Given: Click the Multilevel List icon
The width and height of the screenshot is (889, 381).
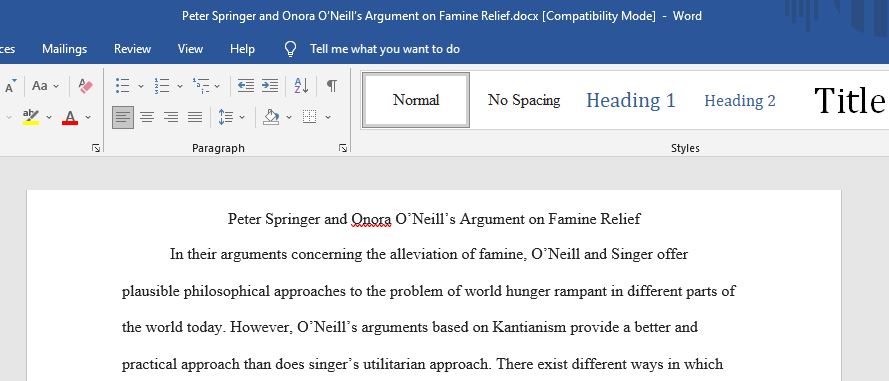Looking at the screenshot, I should point(201,86).
